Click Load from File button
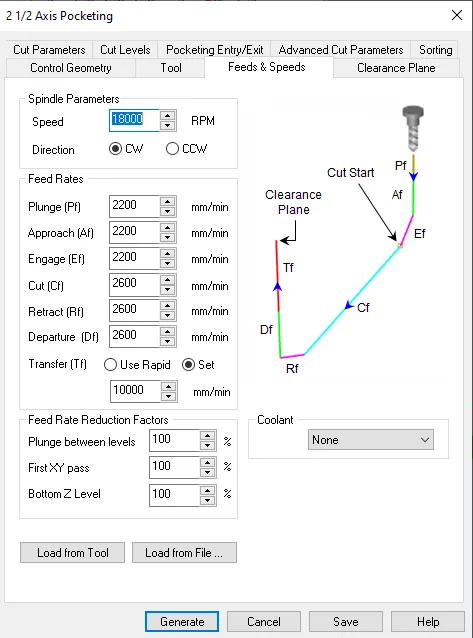Image resolution: width=473 pixels, height=638 pixels. 184,553
